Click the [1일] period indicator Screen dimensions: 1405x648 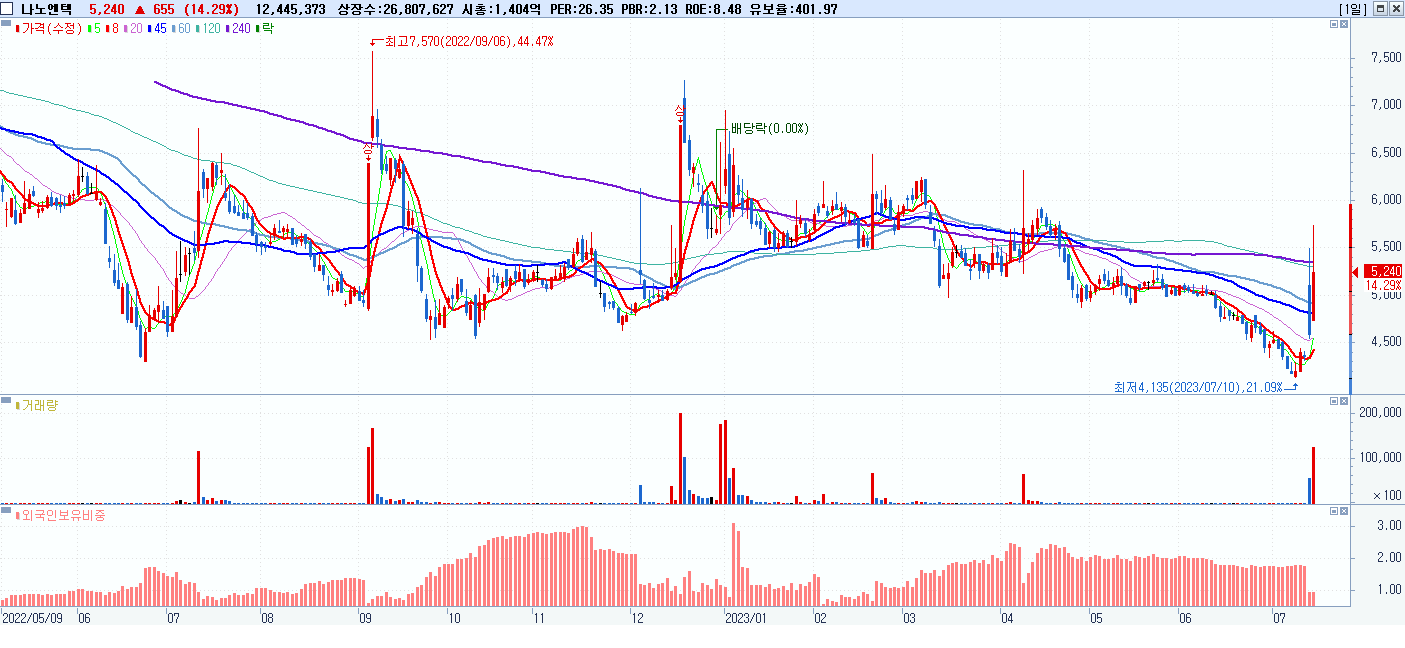point(1351,9)
